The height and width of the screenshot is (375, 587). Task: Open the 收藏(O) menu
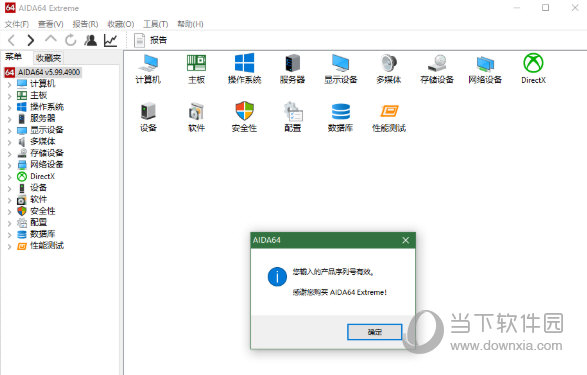pos(121,24)
